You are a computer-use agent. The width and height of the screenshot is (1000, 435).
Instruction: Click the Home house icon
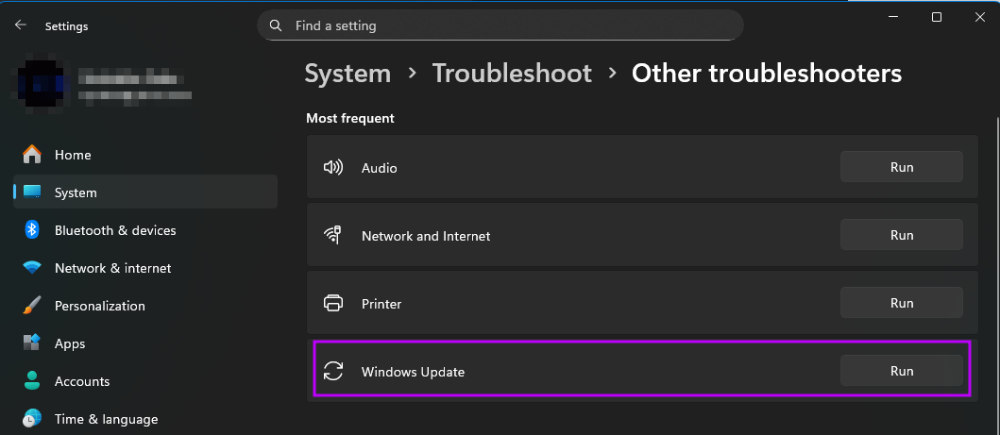32,154
